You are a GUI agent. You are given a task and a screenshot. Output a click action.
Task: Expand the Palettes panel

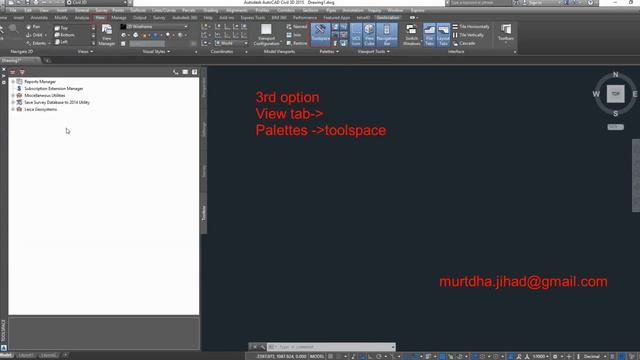(x=329, y=52)
